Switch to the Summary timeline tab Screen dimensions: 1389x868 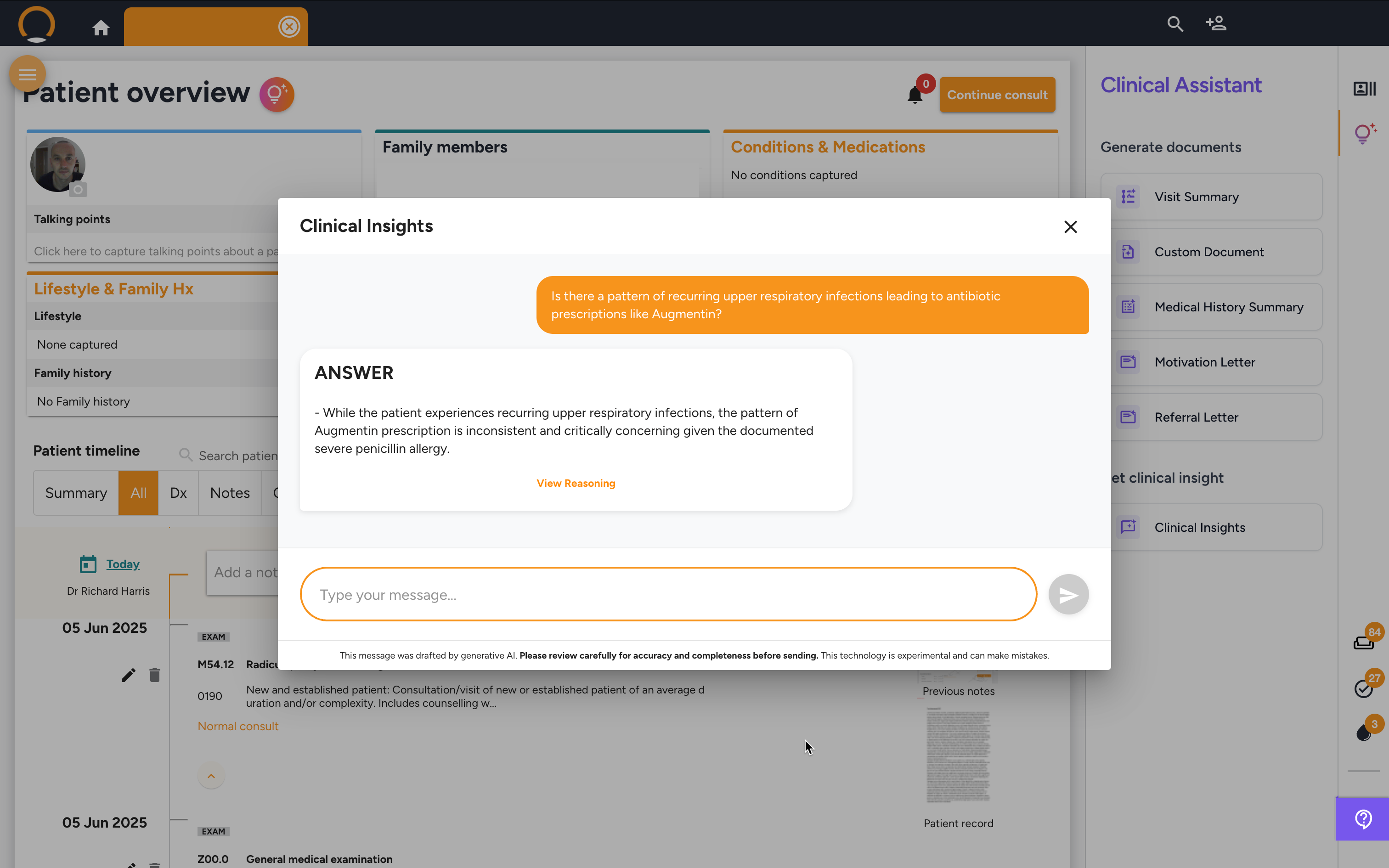76,493
